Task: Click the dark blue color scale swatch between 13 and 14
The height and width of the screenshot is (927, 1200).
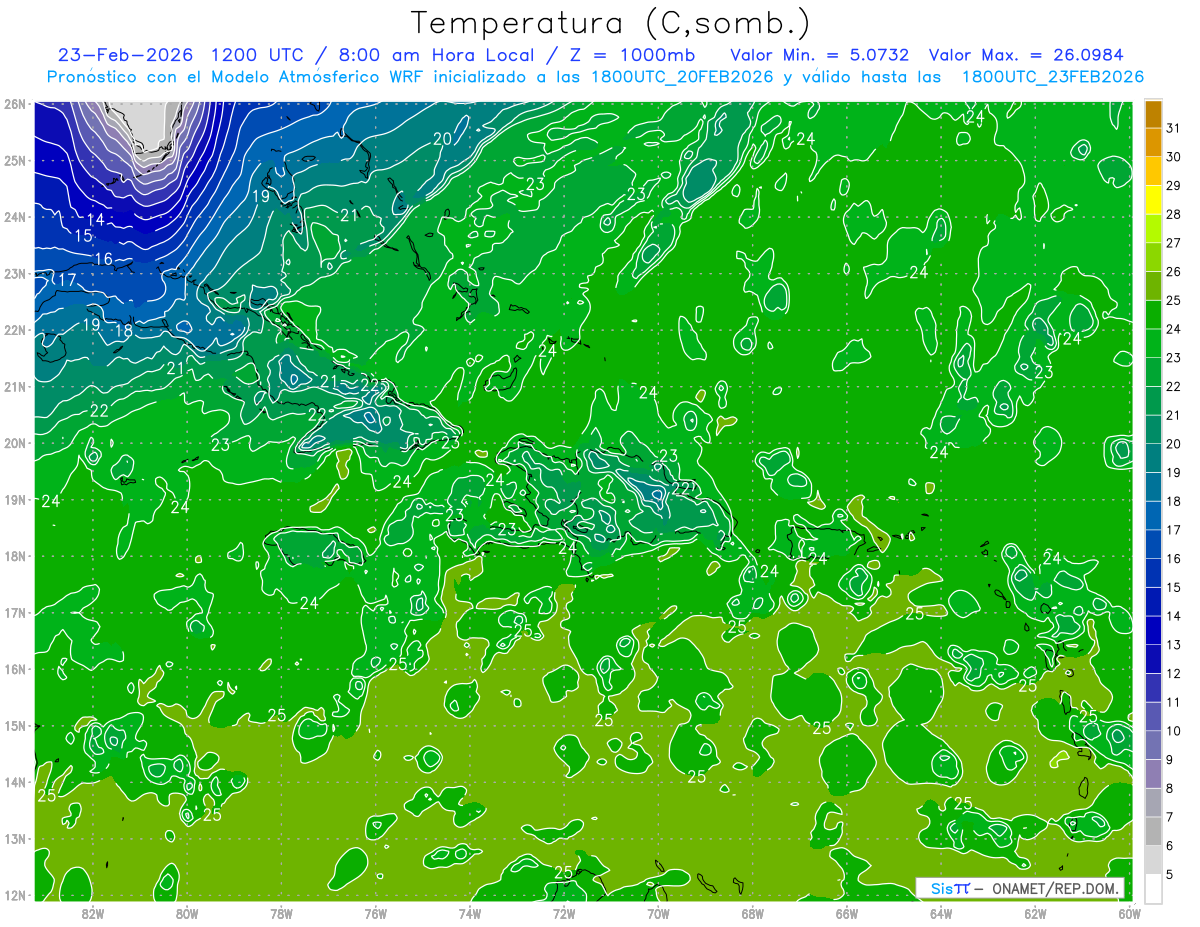Action: click(1153, 630)
